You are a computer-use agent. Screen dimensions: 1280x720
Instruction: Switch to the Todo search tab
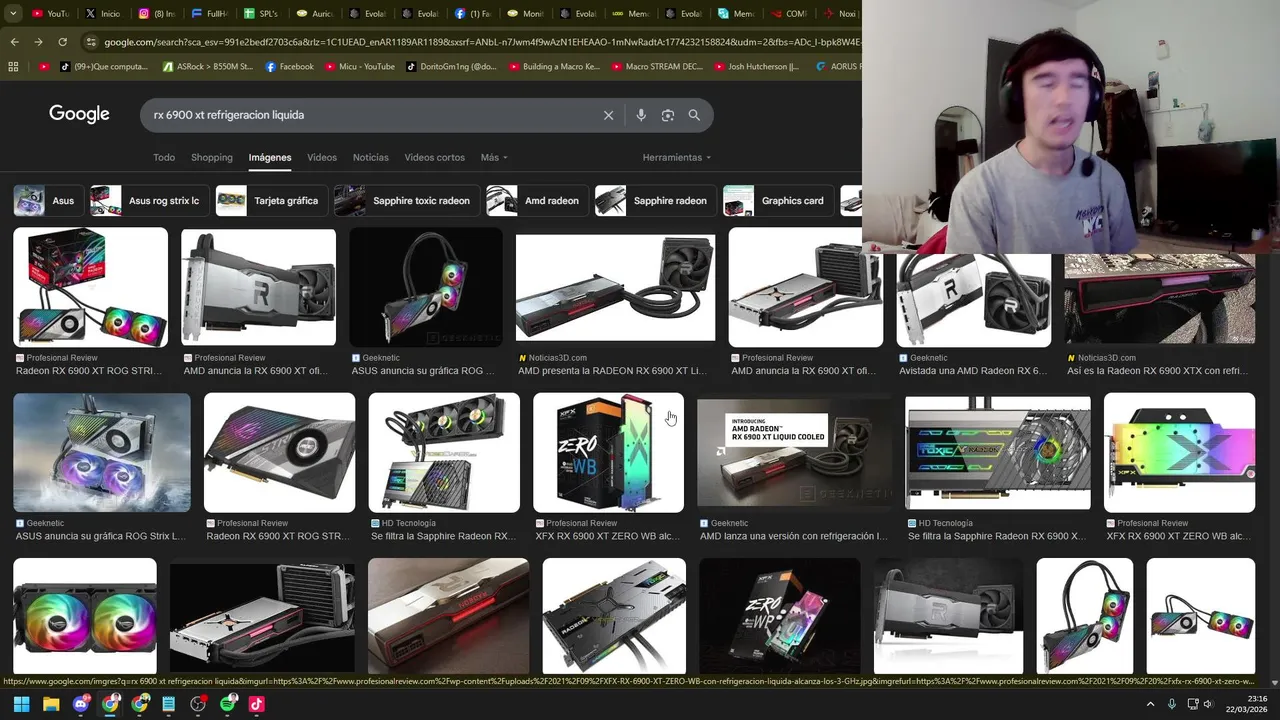click(x=164, y=157)
